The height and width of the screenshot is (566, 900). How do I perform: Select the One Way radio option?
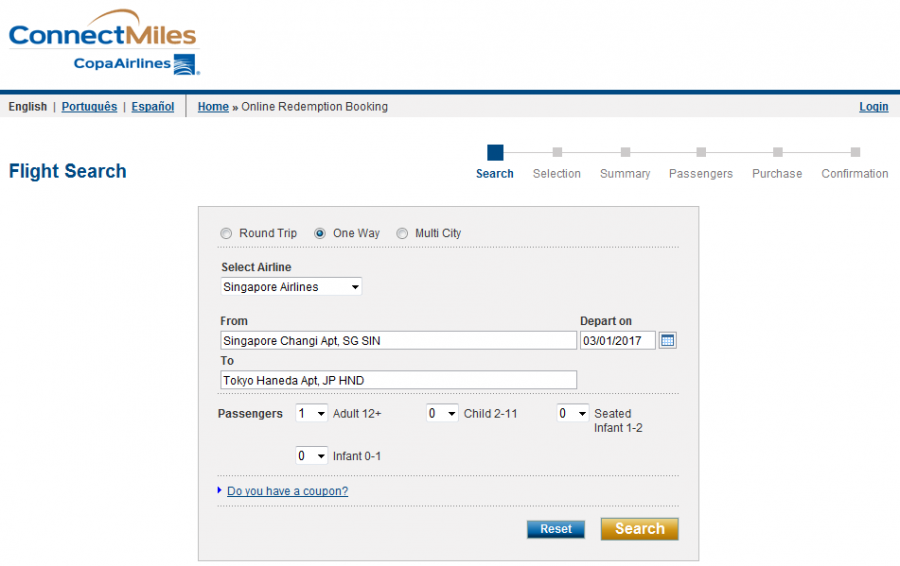tap(320, 234)
